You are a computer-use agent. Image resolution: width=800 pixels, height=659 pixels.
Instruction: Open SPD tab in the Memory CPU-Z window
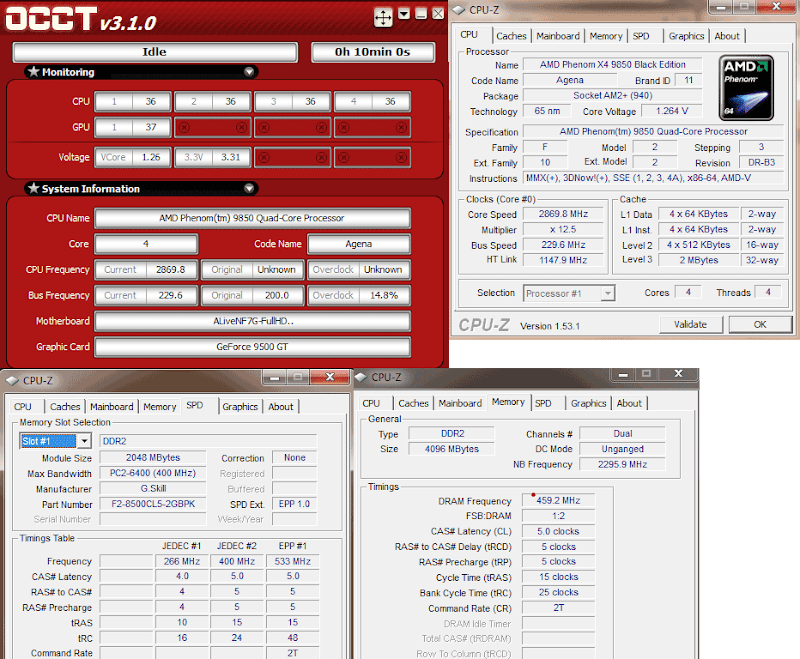[x=543, y=403]
